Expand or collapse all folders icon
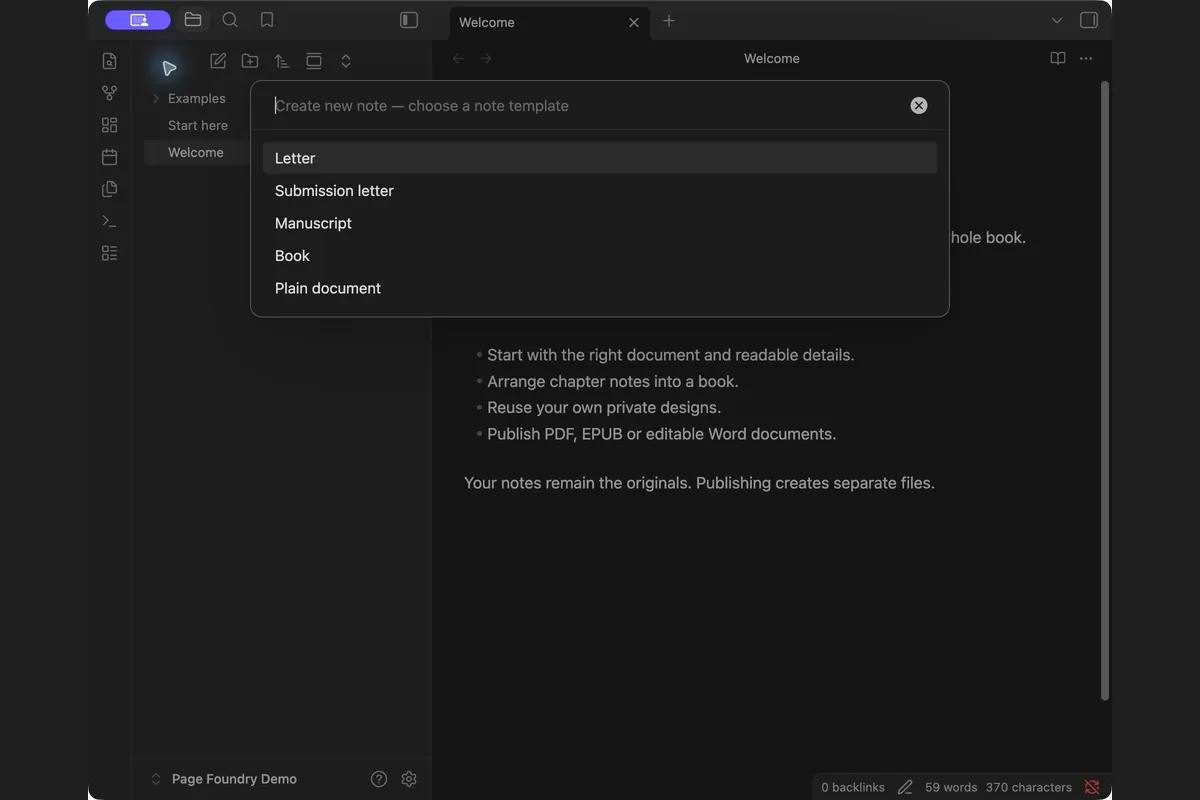Image resolution: width=1200 pixels, height=800 pixels. point(346,61)
